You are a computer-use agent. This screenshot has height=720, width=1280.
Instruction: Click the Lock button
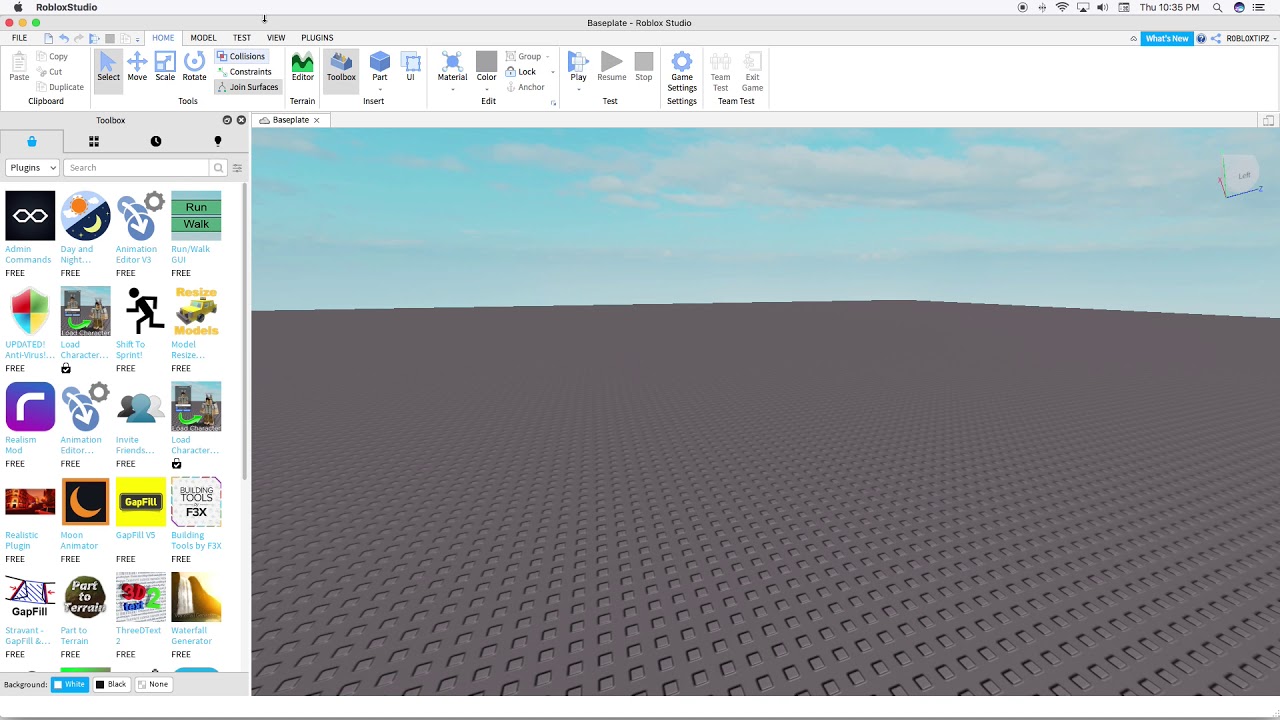(521, 72)
